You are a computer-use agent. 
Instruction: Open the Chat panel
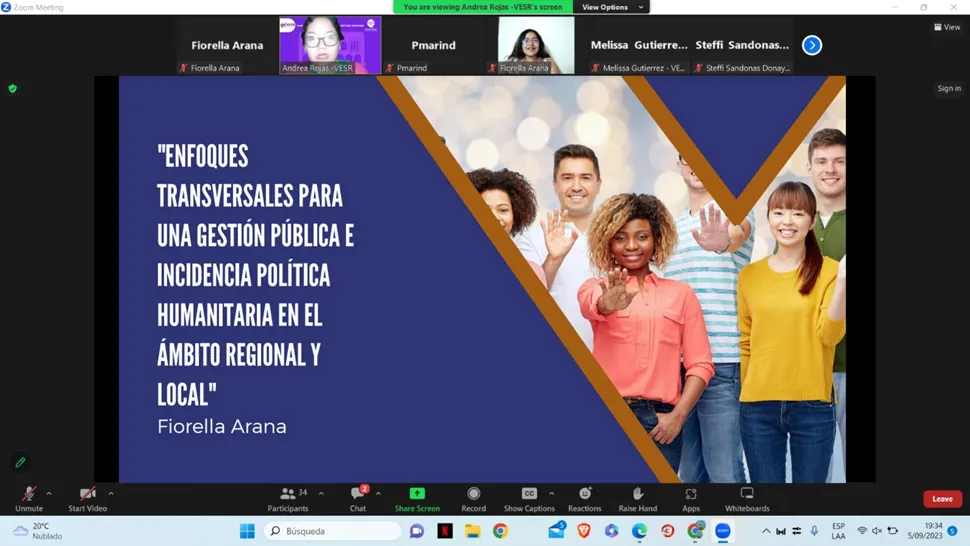tap(357, 497)
